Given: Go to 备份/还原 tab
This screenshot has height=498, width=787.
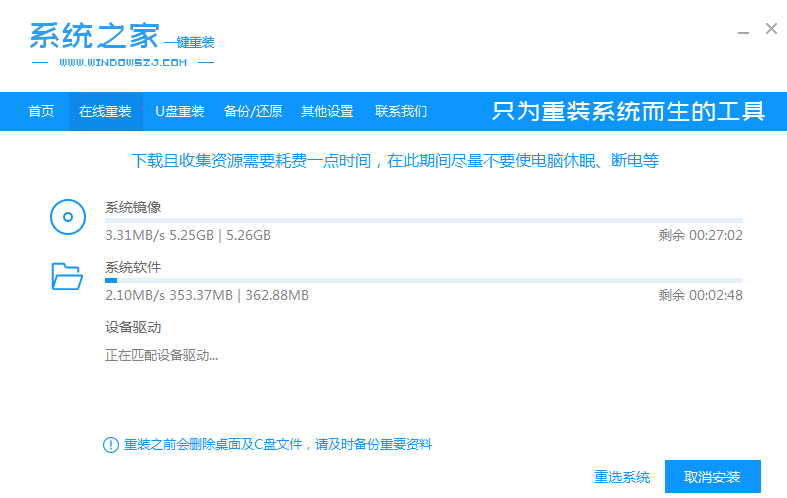Looking at the screenshot, I should [x=253, y=111].
